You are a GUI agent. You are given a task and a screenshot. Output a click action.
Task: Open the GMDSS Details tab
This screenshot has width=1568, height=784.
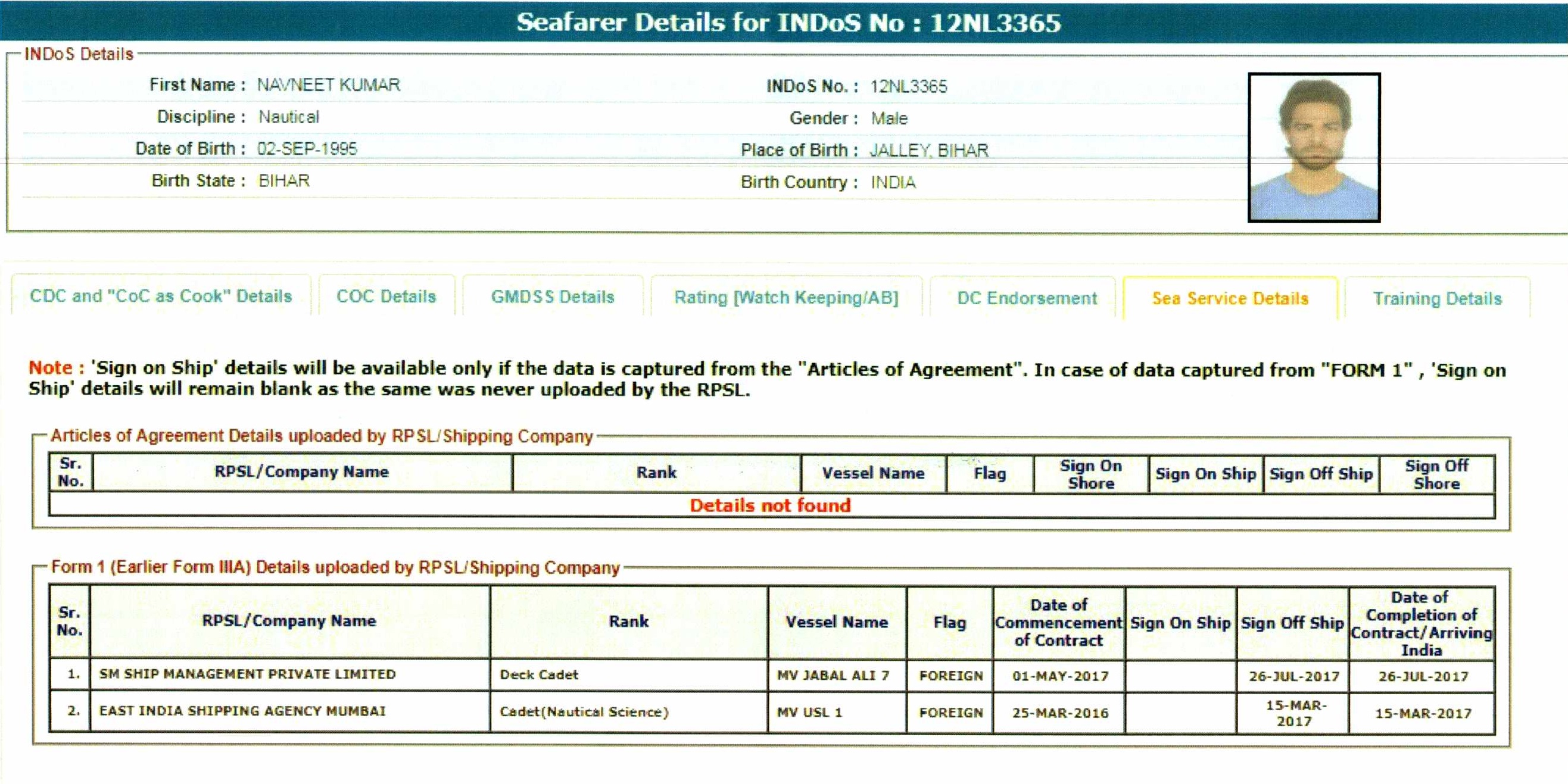[553, 297]
